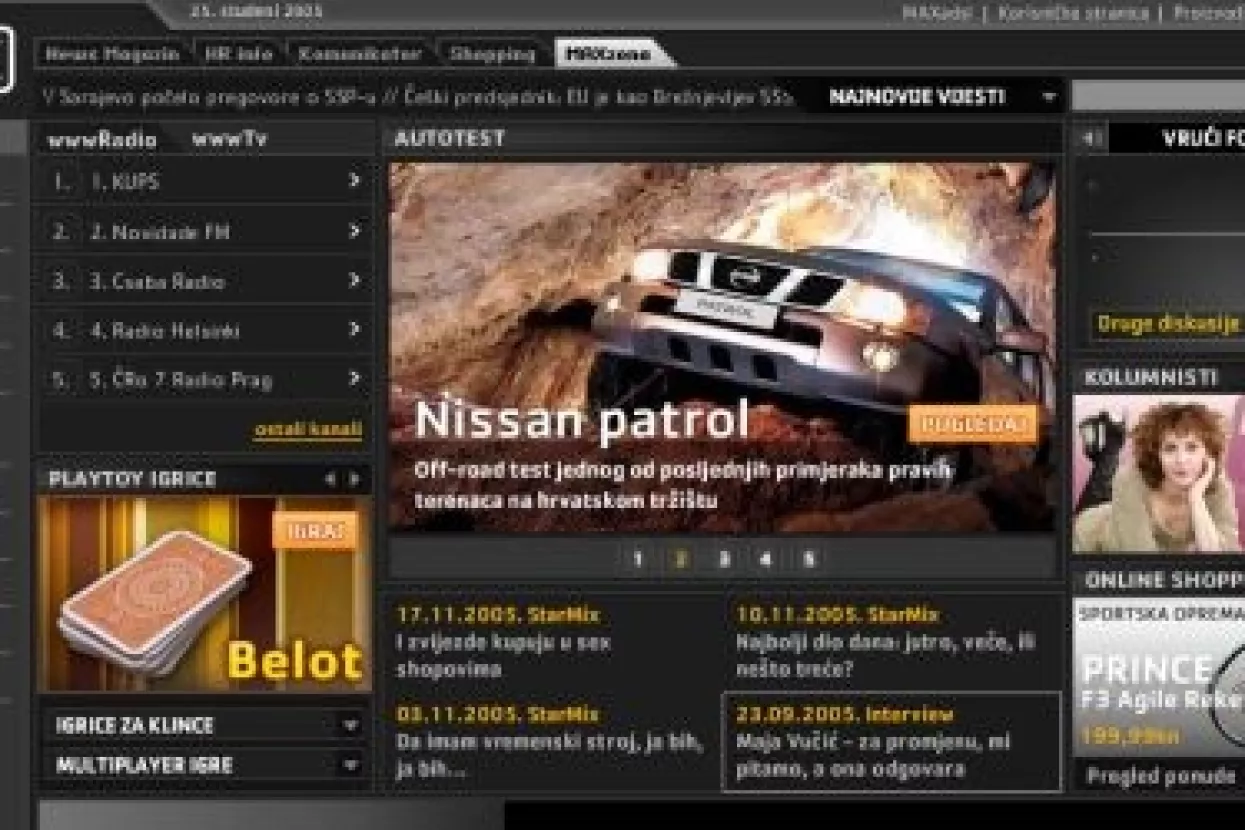
Task: Open the Komunikator tab
Action: 360,54
